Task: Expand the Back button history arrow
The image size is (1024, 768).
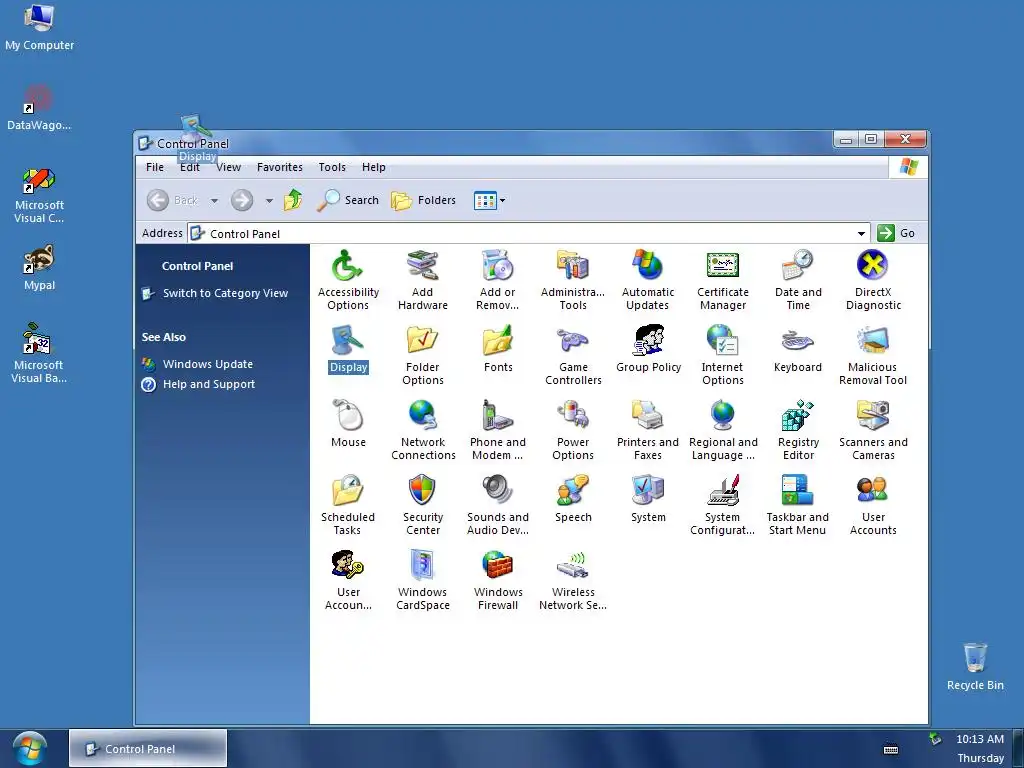Action: 214,200
